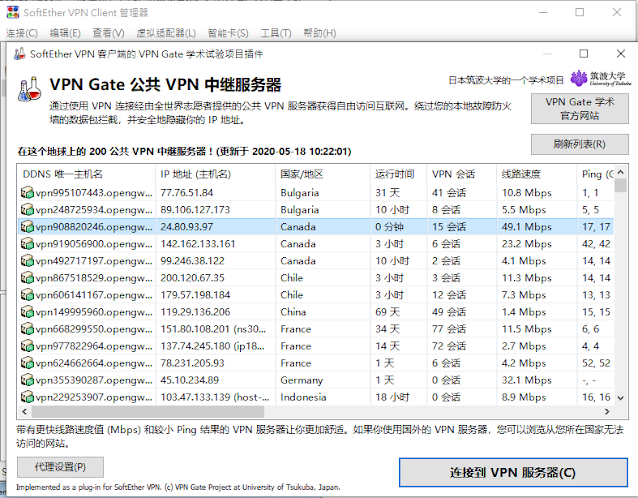Click horizontal scrollbar right arrow
The width and height of the screenshot is (638, 498).
pyautogui.click(x=607, y=411)
